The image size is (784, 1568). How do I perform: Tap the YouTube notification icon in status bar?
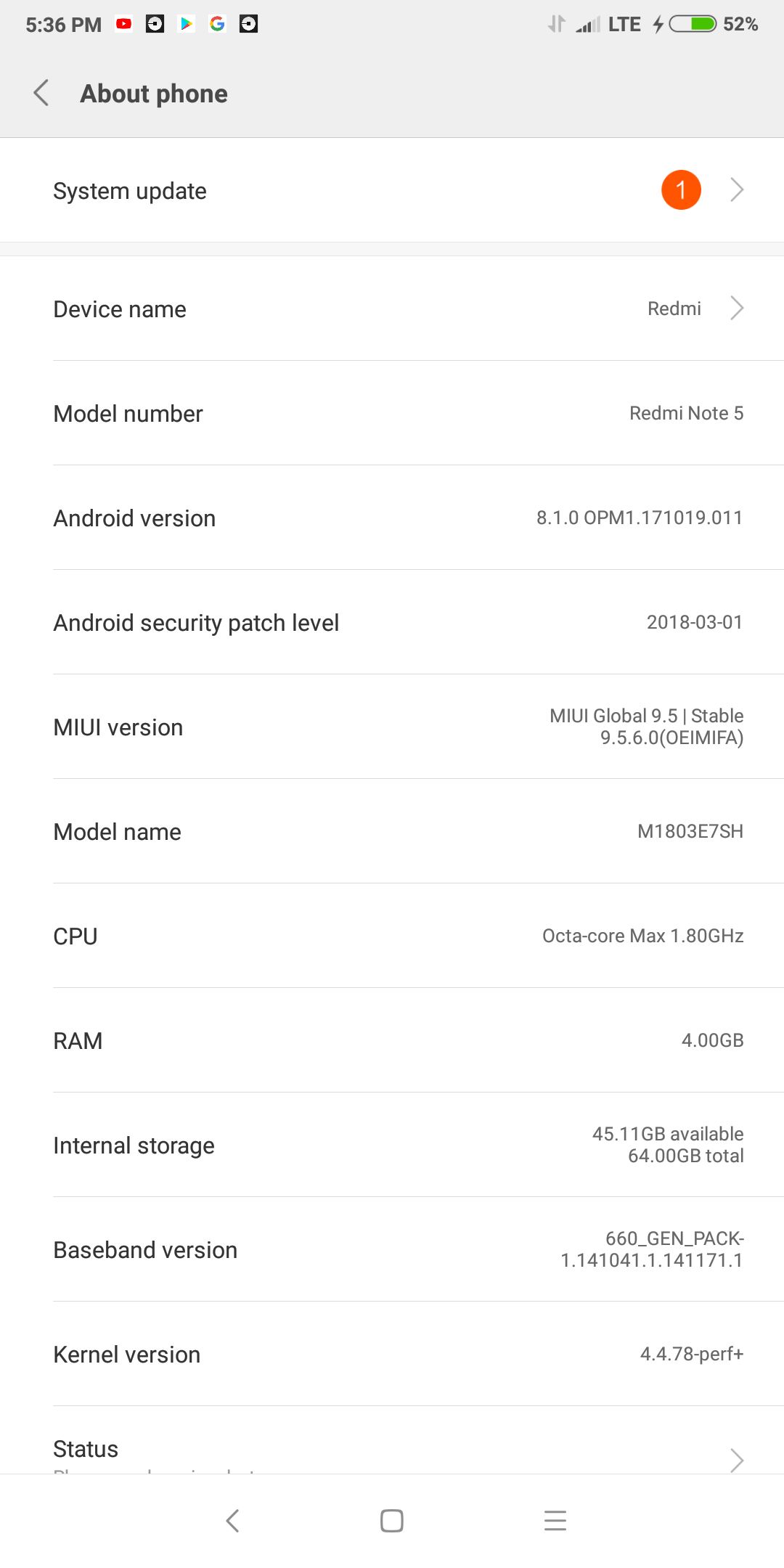(x=124, y=24)
